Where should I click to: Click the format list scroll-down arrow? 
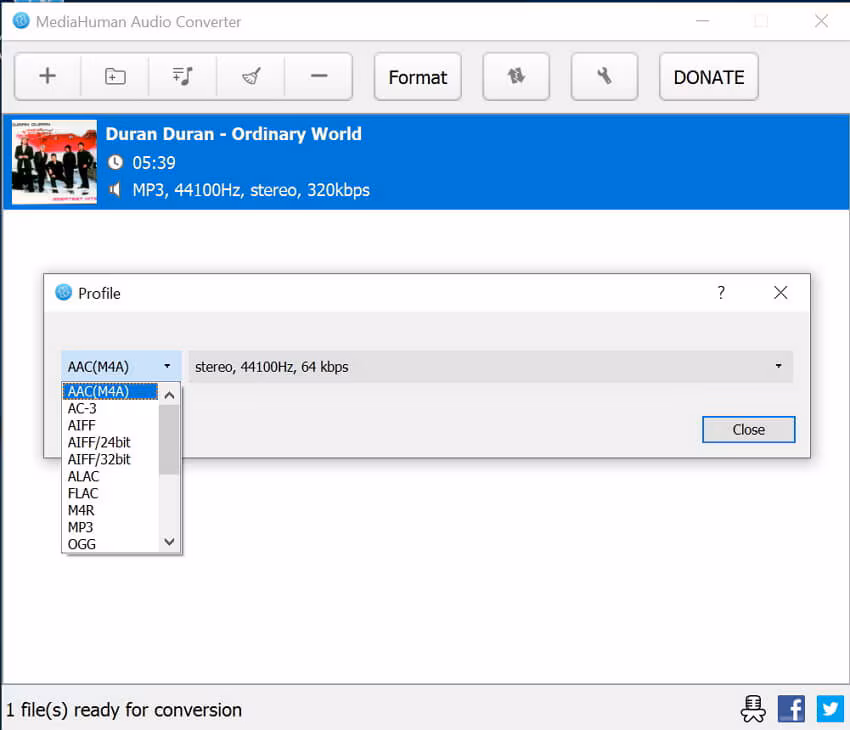[x=169, y=541]
